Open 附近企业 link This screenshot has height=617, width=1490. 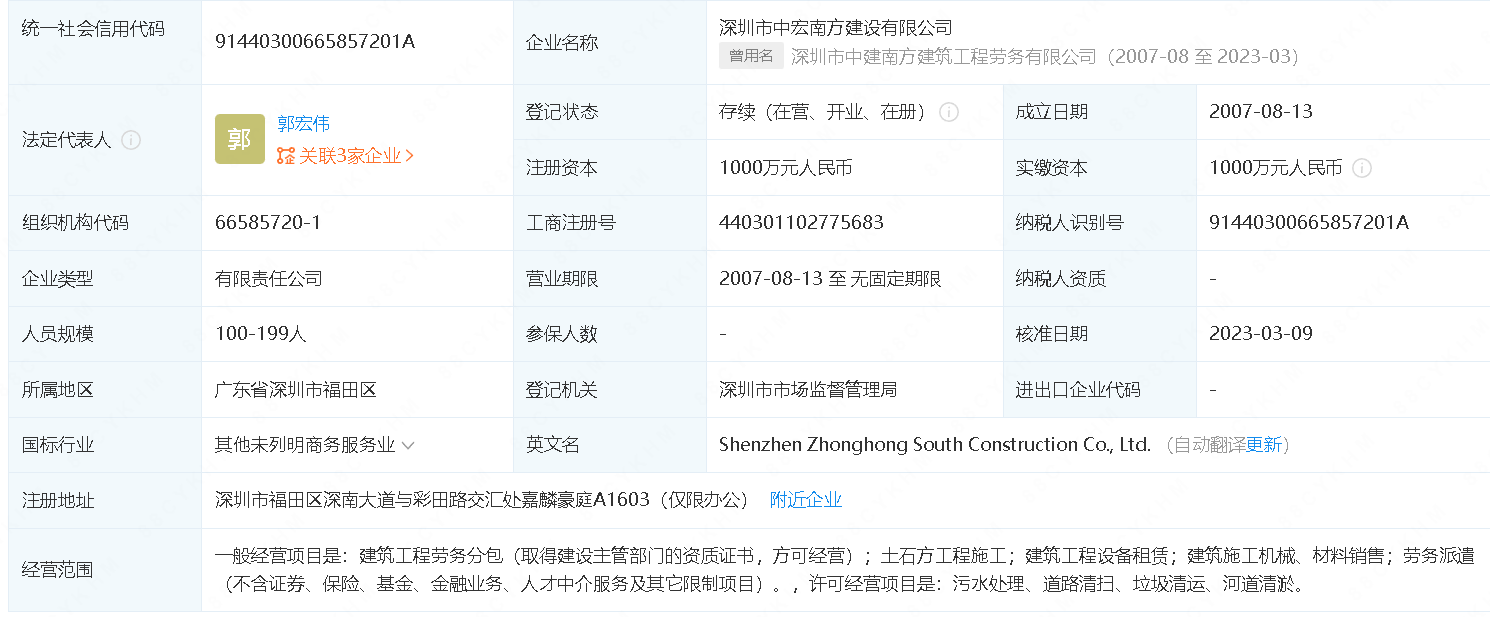(x=806, y=500)
